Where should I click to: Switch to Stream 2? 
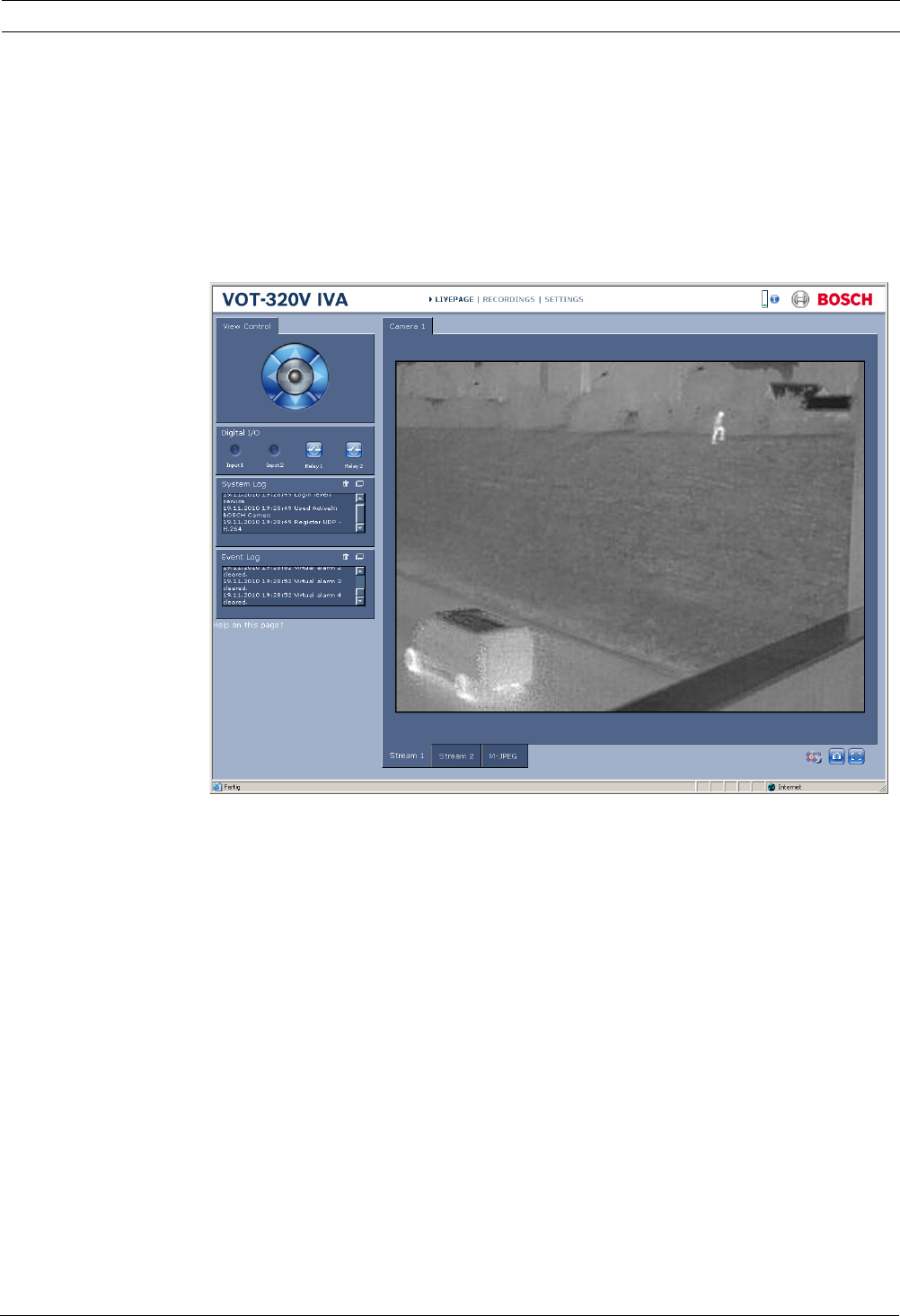[456, 755]
